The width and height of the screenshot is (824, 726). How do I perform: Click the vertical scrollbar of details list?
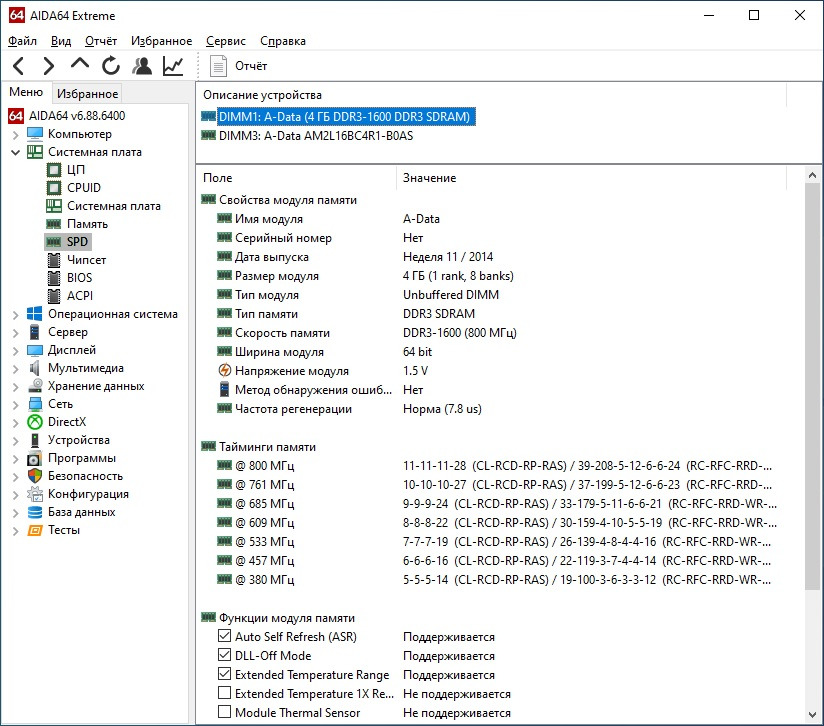point(814,400)
